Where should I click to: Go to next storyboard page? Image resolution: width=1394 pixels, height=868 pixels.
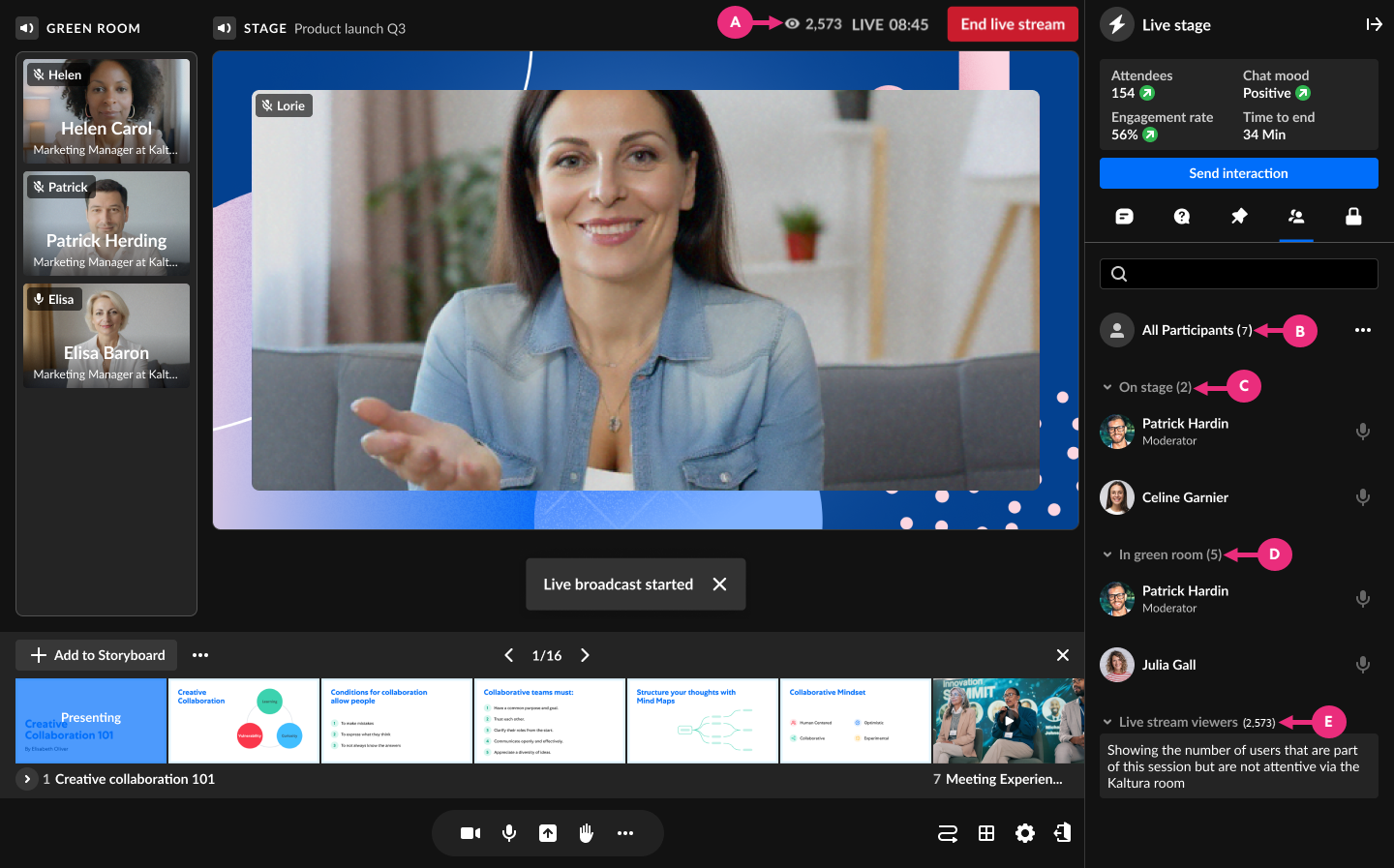pyautogui.click(x=585, y=655)
